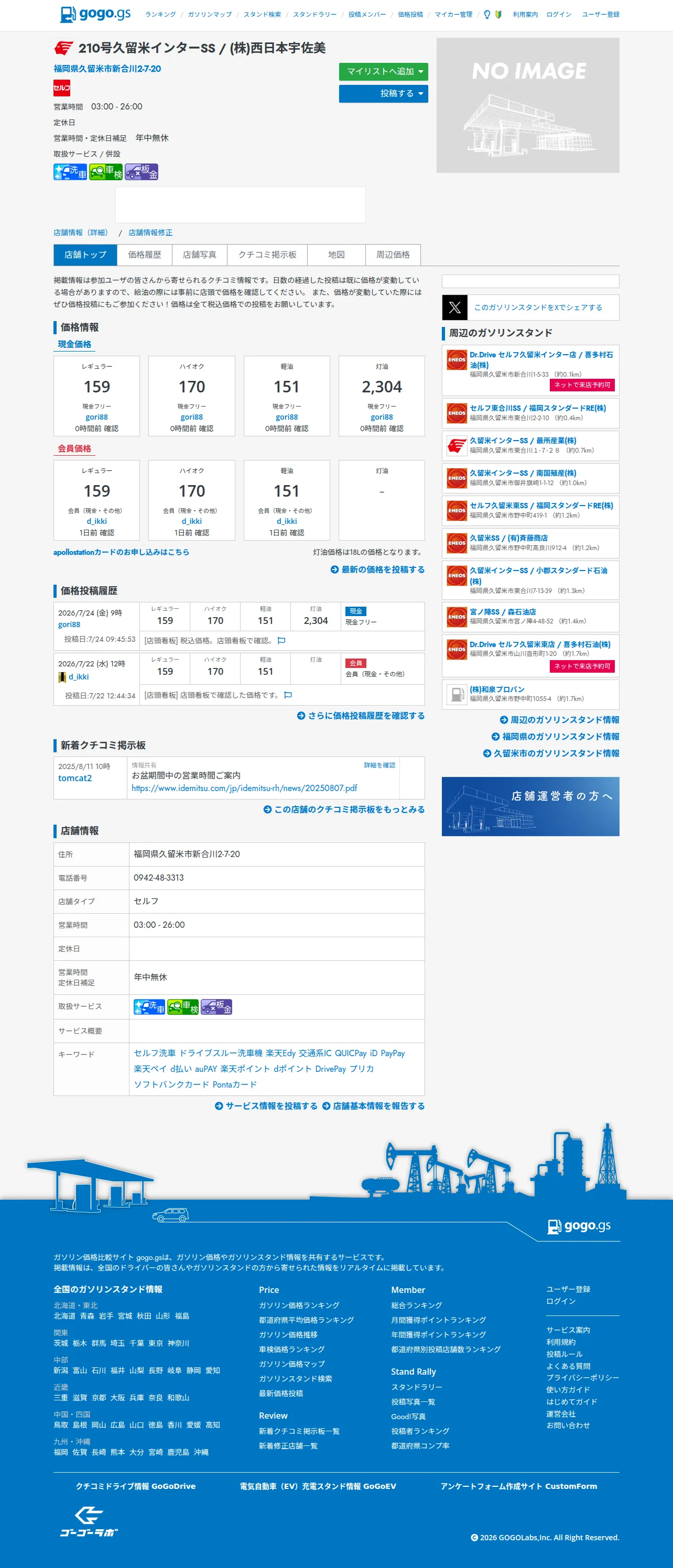Click the badge icon beside d_ikki in price history
This screenshot has height=1568, width=673.
coord(62,677)
